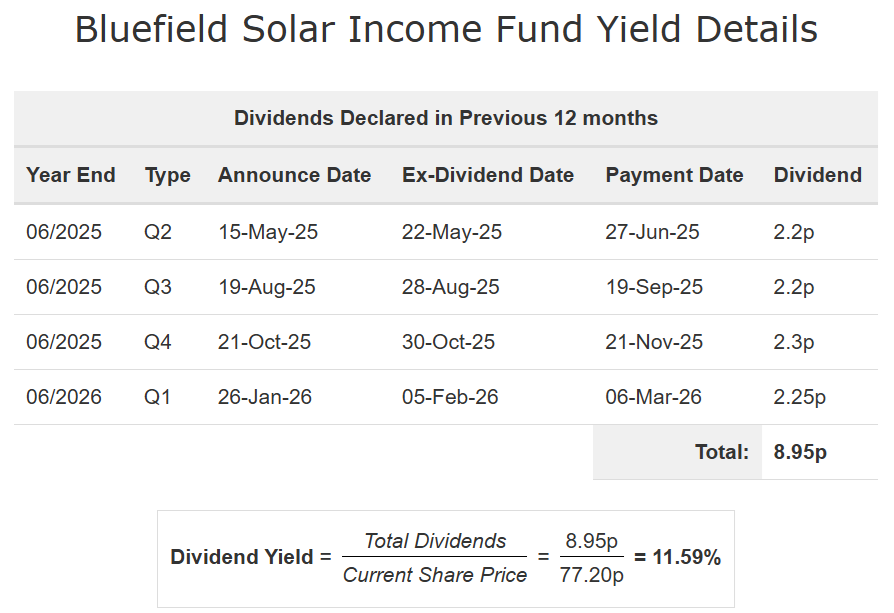Click the Bluefield Solar Income Fund Yield Details heading
Viewport: 894px width, 613px height.
tap(446, 30)
